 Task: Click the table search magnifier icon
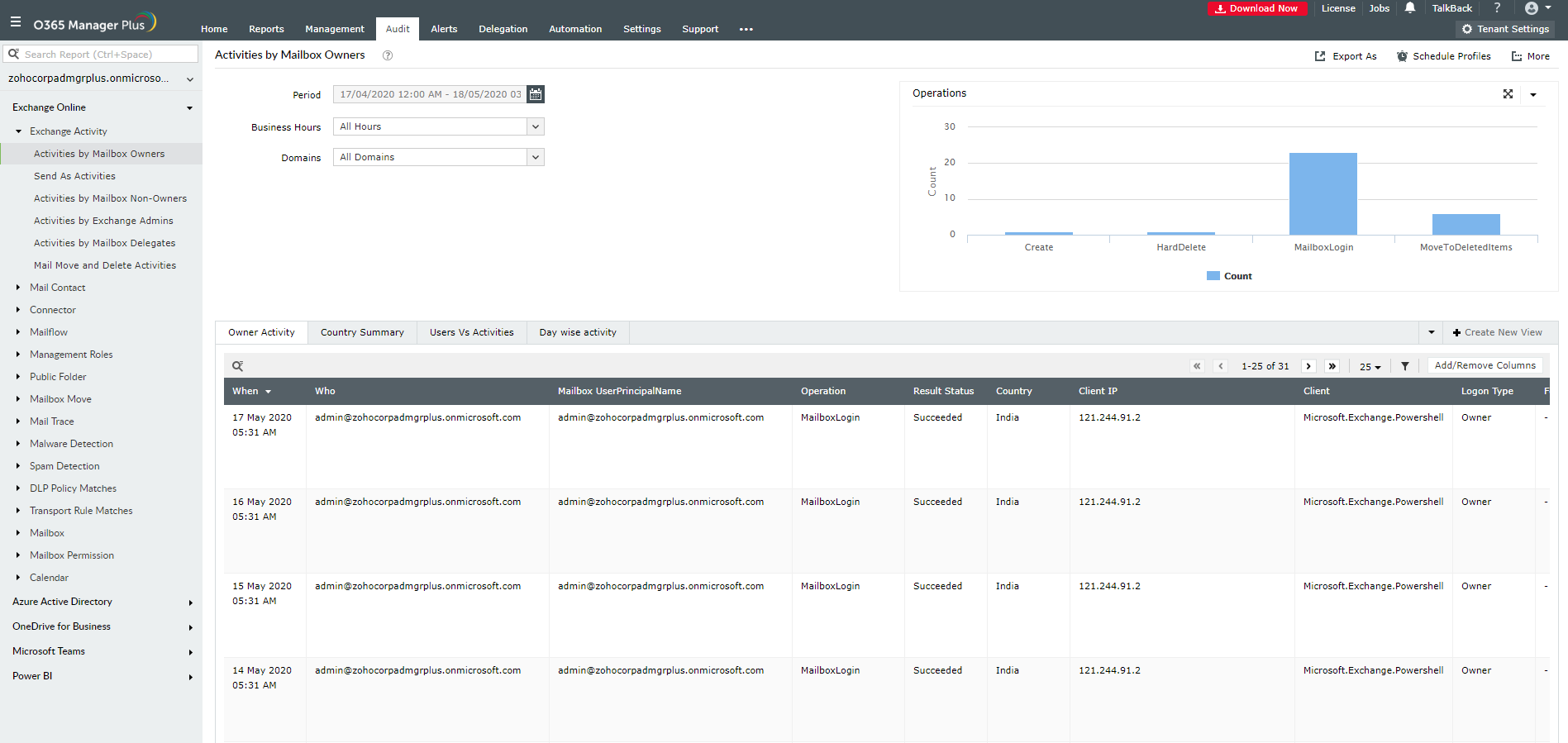237,366
